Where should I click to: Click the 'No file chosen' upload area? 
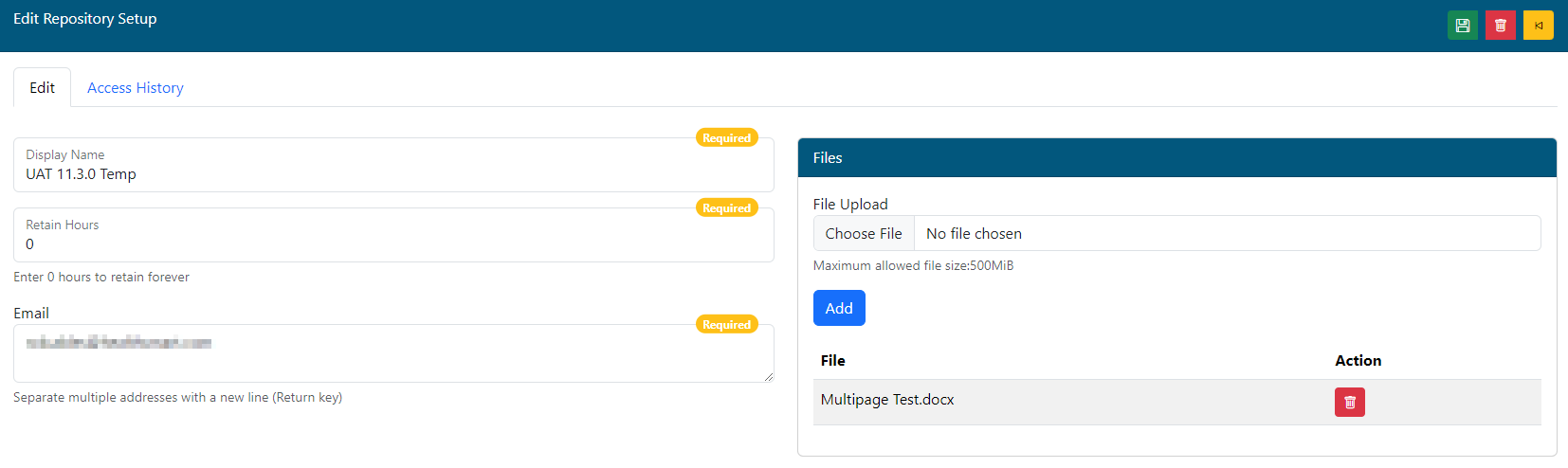pos(1225,234)
